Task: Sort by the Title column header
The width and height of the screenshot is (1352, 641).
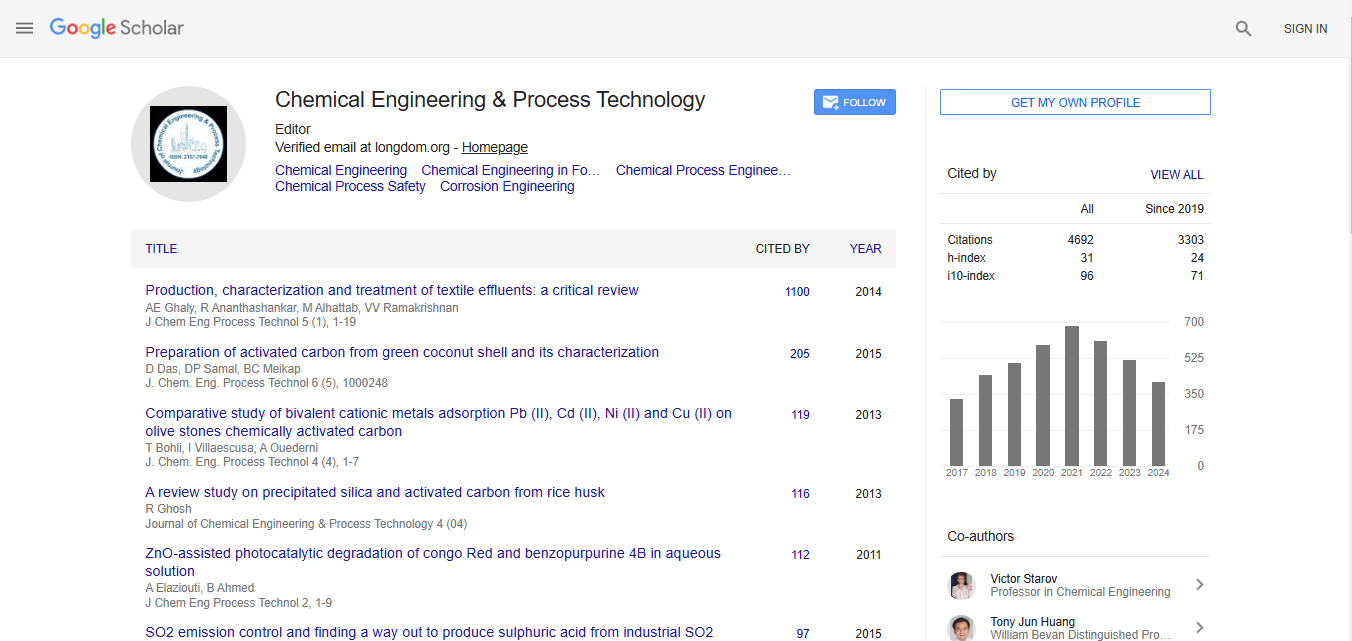Action: (x=161, y=249)
